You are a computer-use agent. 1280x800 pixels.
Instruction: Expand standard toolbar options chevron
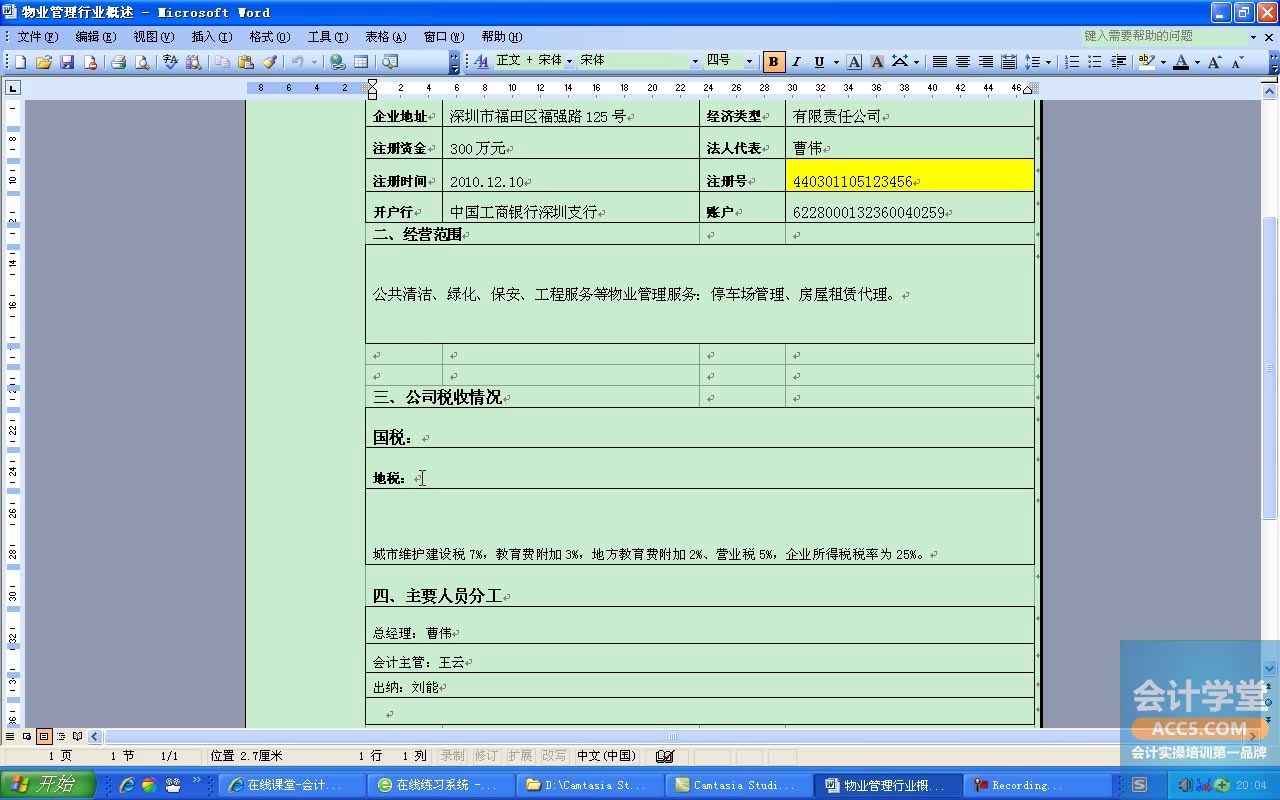pos(454,62)
